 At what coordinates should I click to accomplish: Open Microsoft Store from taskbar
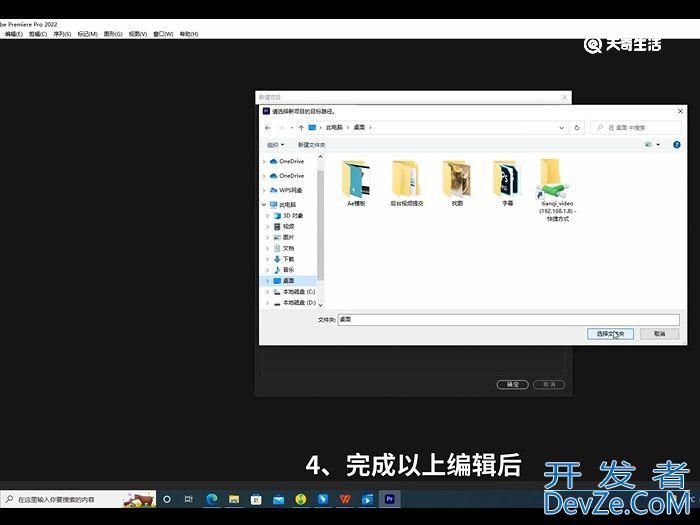(x=256, y=499)
